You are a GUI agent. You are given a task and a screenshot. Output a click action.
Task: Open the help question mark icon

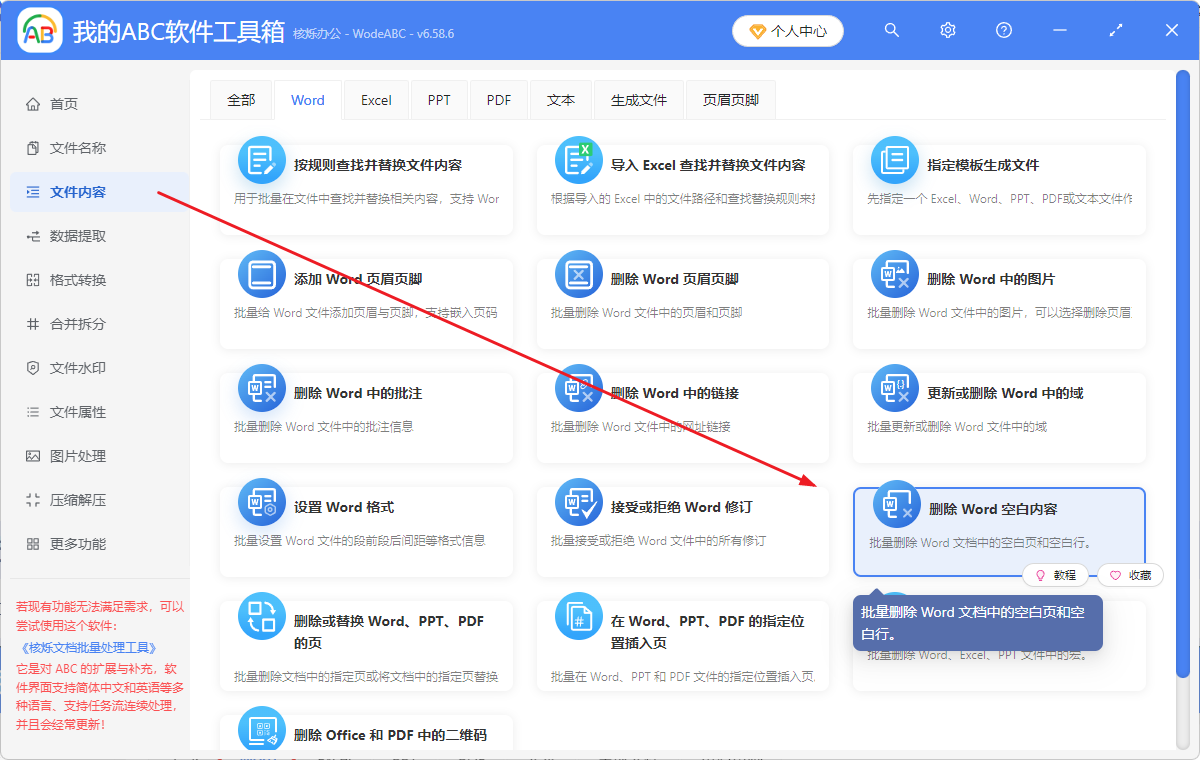point(1003,30)
